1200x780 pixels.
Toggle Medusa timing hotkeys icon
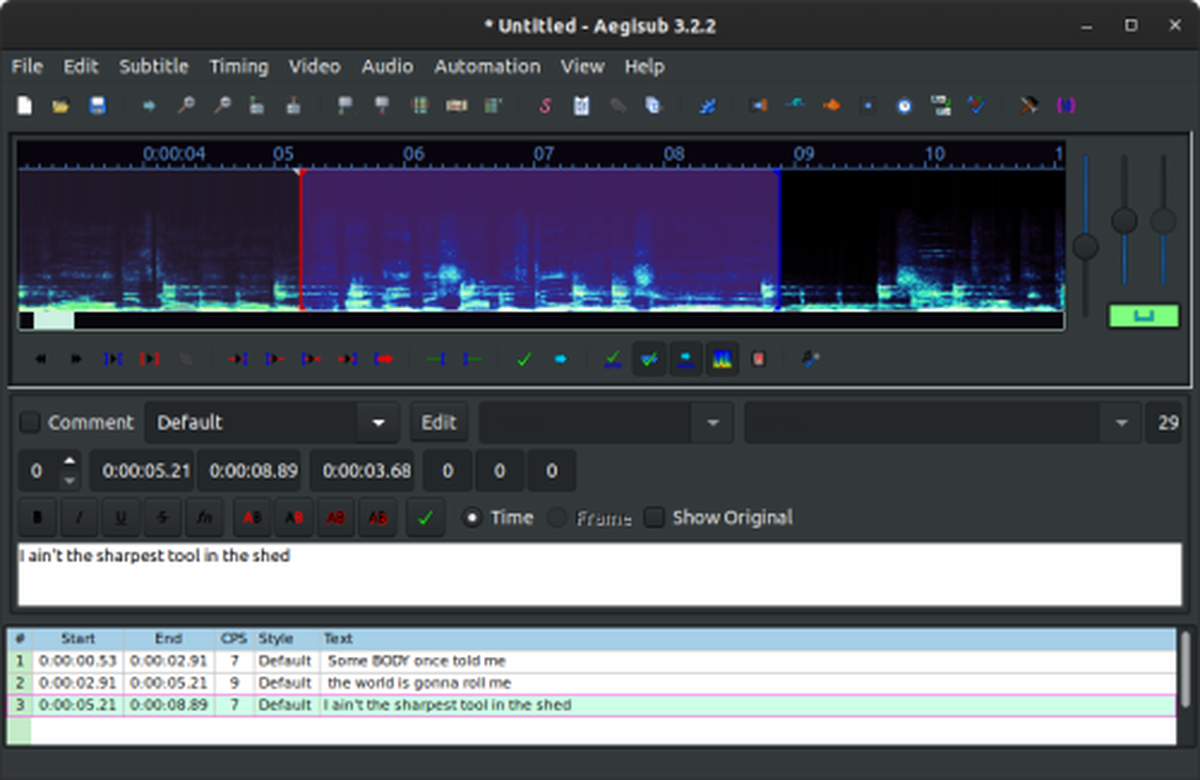[759, 359]
